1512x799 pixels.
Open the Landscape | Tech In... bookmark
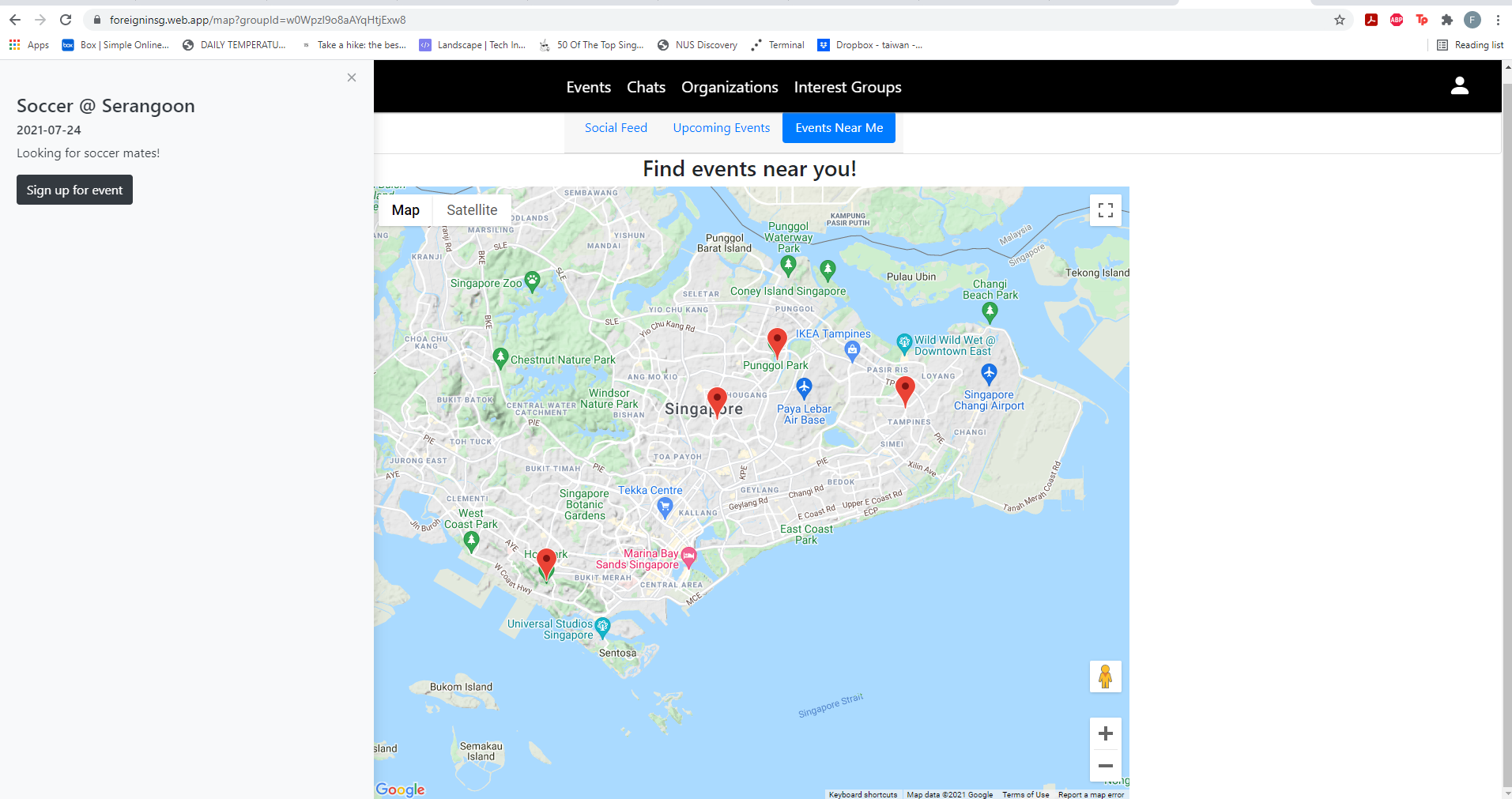473,45
